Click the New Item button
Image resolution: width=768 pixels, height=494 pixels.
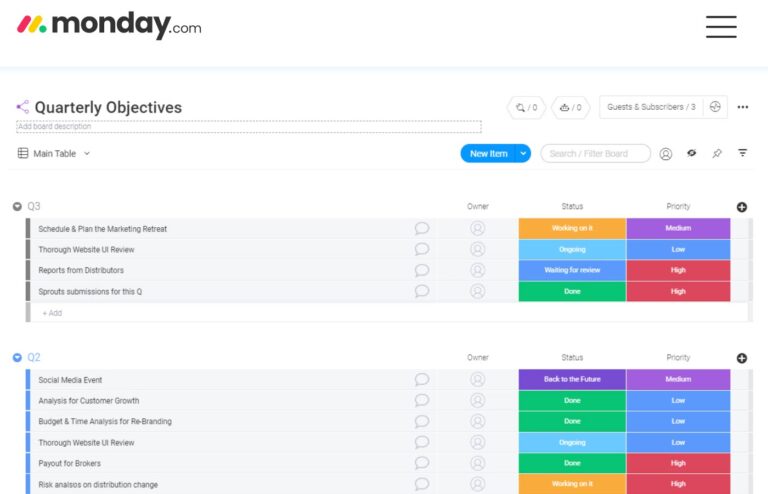488,154
